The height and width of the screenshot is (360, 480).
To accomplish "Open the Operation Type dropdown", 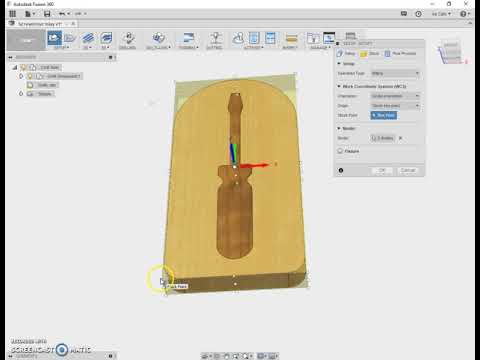I will pos(395,73).
